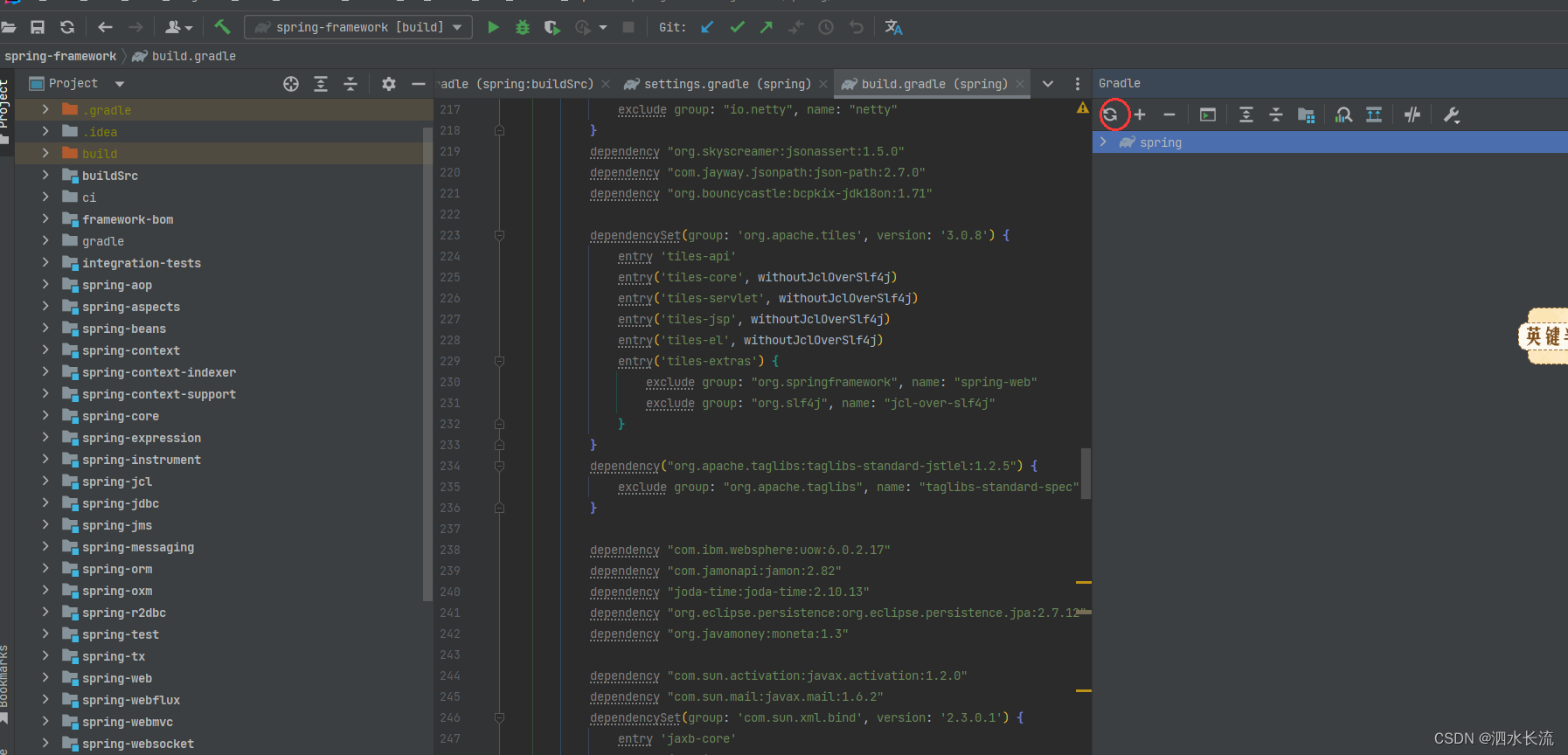Close the settings.gradle tab
This screenshot has width=1568, height=755.
coord(823,84)
